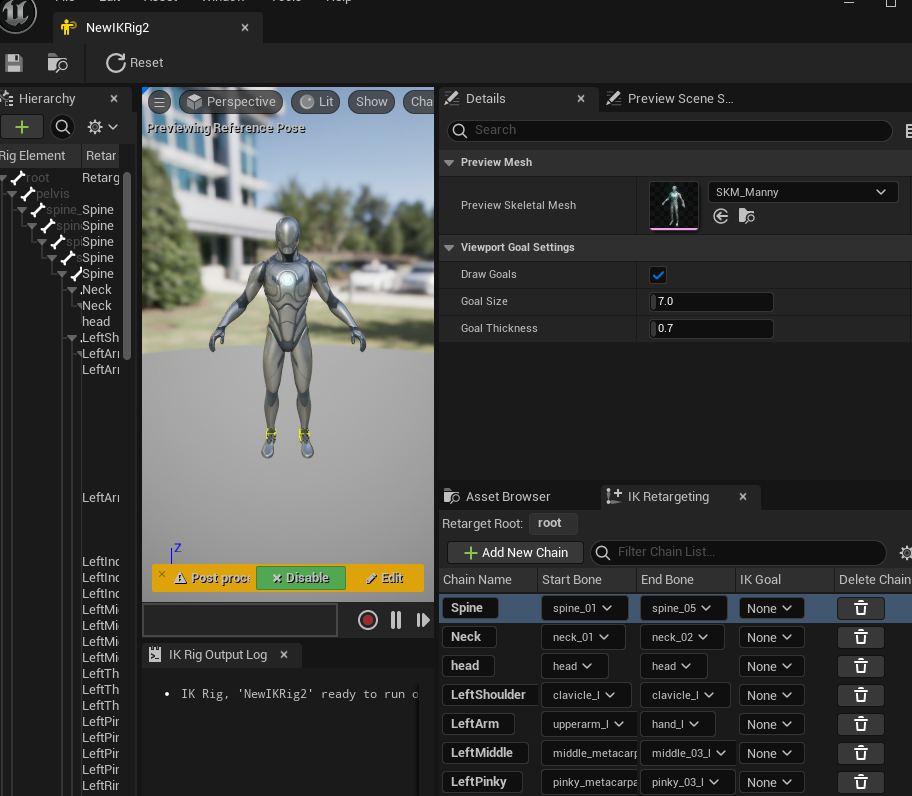
Task: Sort by Chain Name column header
Action: click(x=477, y=580)
